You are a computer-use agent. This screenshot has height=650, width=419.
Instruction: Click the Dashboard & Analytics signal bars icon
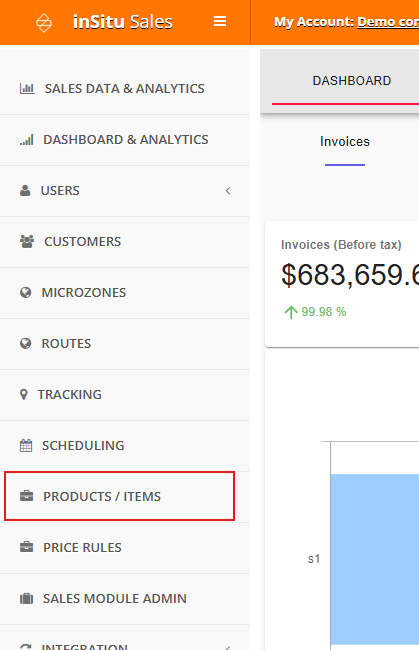coord(27,140)
